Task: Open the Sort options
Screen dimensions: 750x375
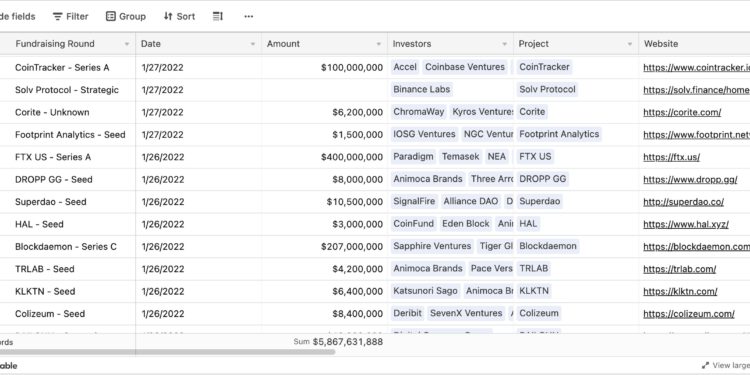Action: pos(179,16)
